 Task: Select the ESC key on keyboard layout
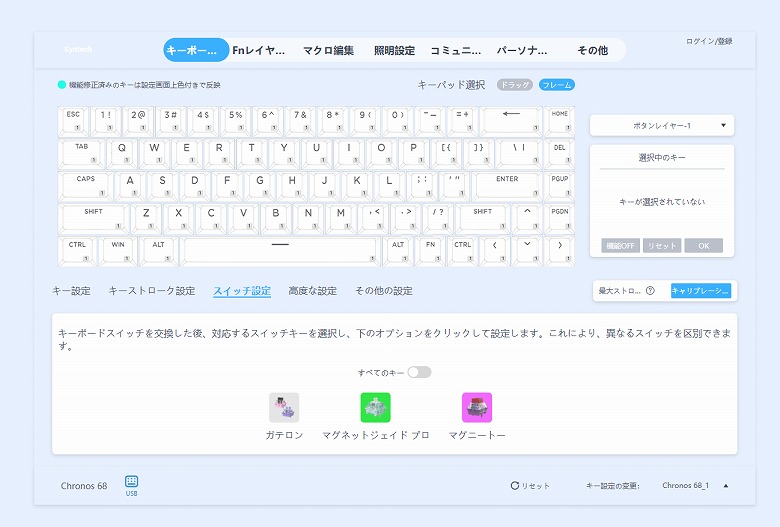(x=74, y=121)
